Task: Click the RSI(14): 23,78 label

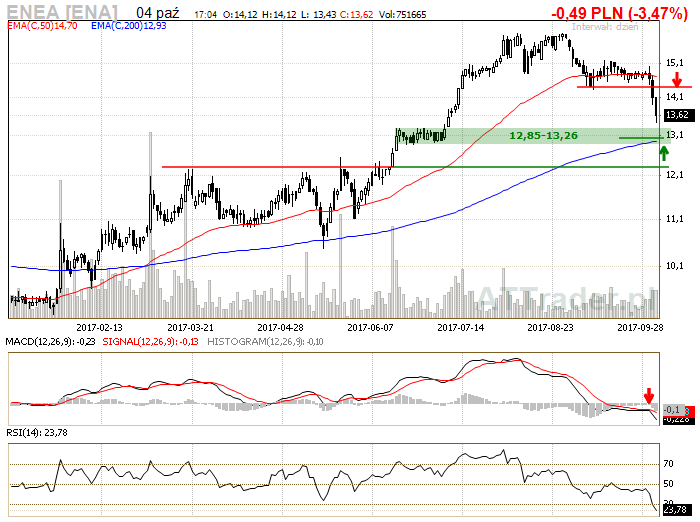Action: point(37,433)
